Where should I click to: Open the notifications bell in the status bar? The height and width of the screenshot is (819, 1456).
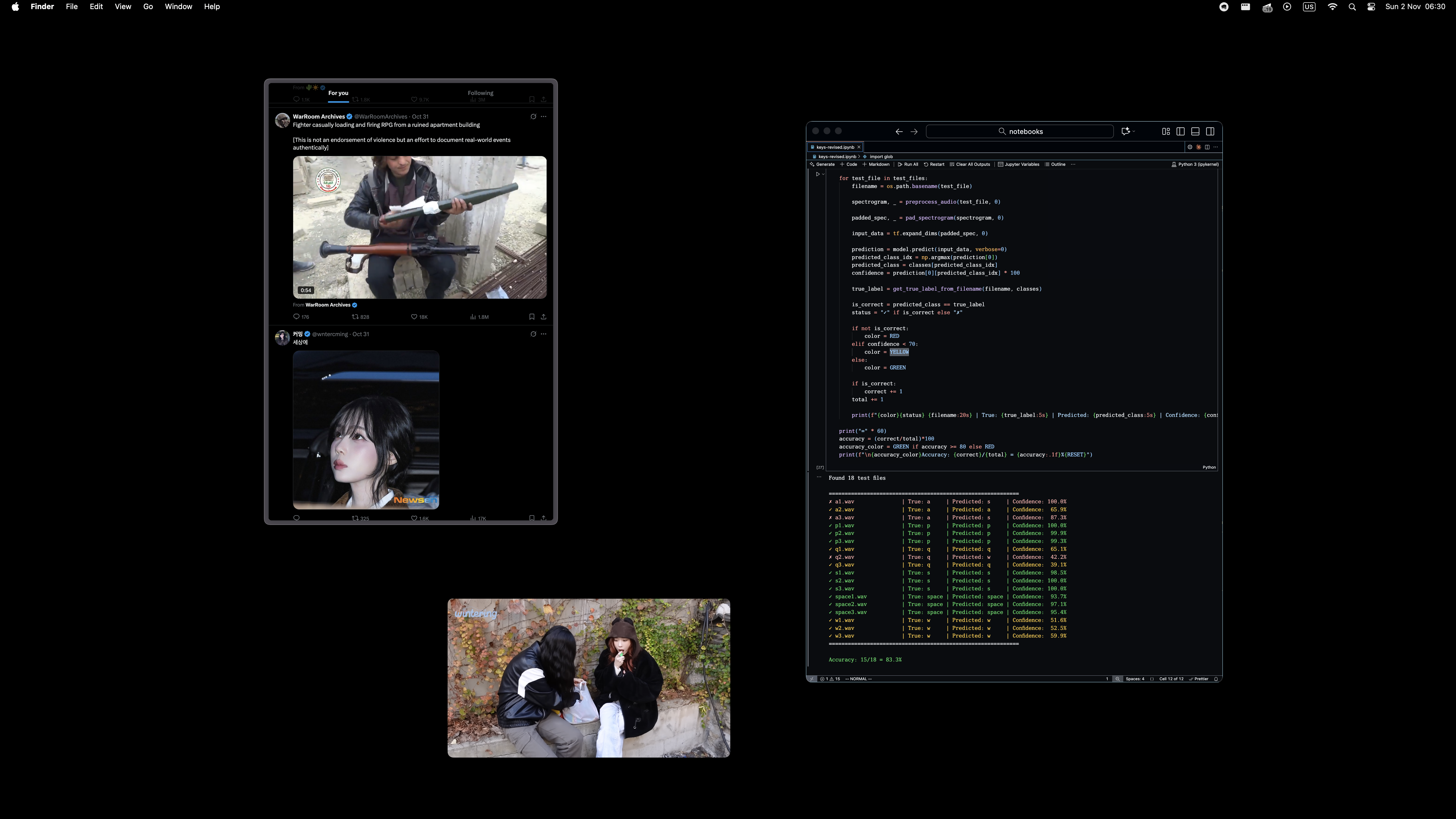[x=1216, y=679]
